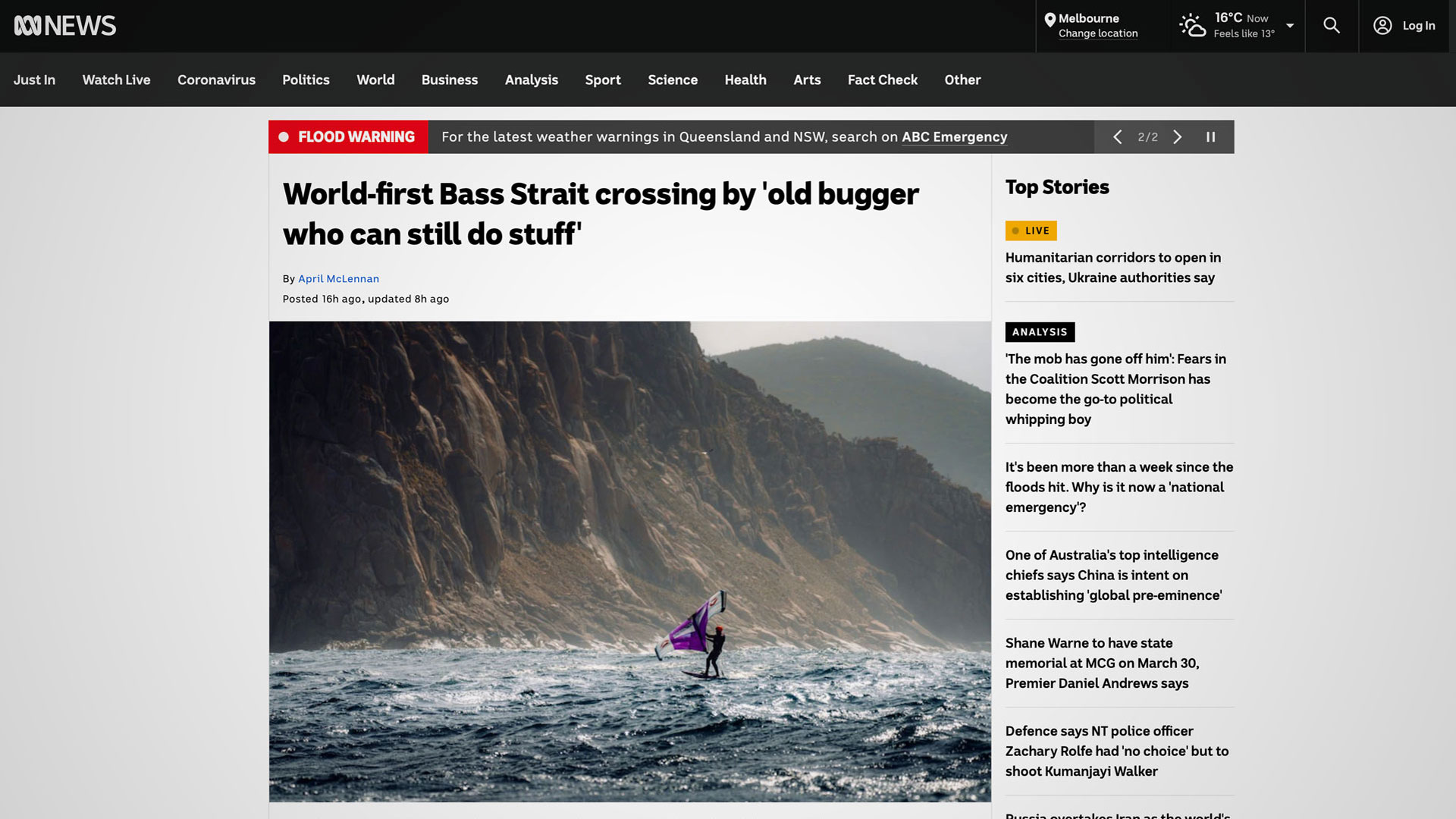Open the Other navigation menu
The height and width of the screenshot is (819, 1456).
(962, 80)
